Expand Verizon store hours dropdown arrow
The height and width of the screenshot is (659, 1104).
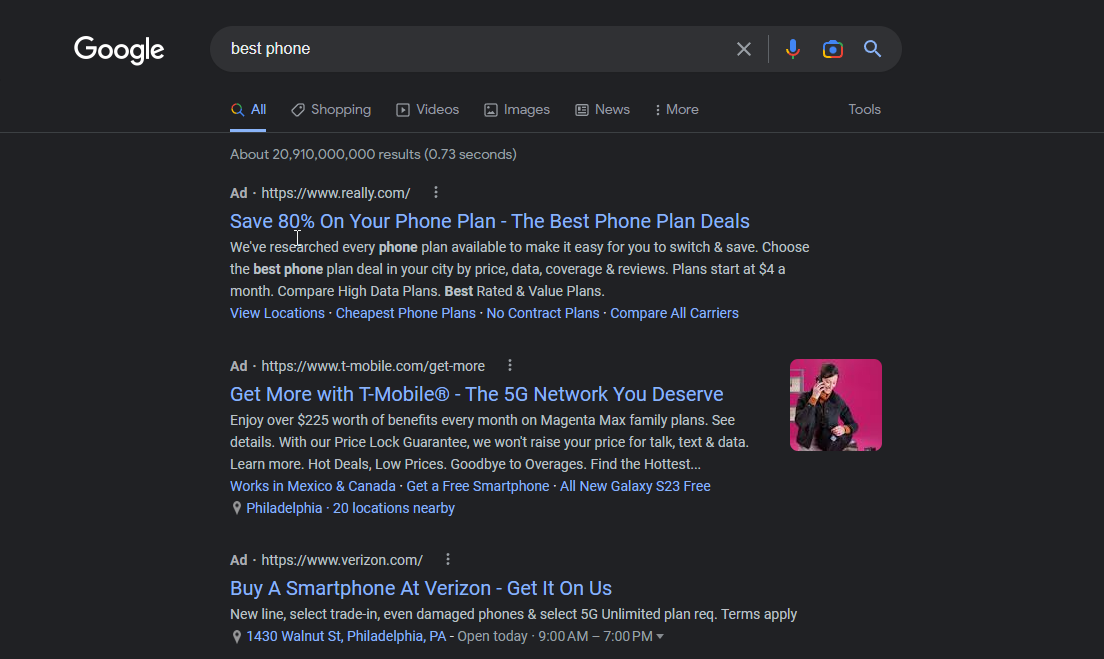click(x=660, y=636)
